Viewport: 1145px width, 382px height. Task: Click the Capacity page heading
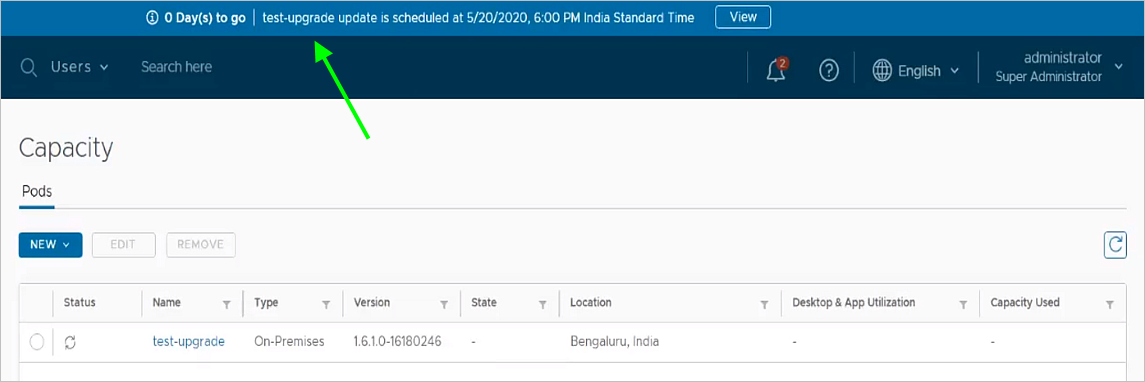(x=66, y=148)
